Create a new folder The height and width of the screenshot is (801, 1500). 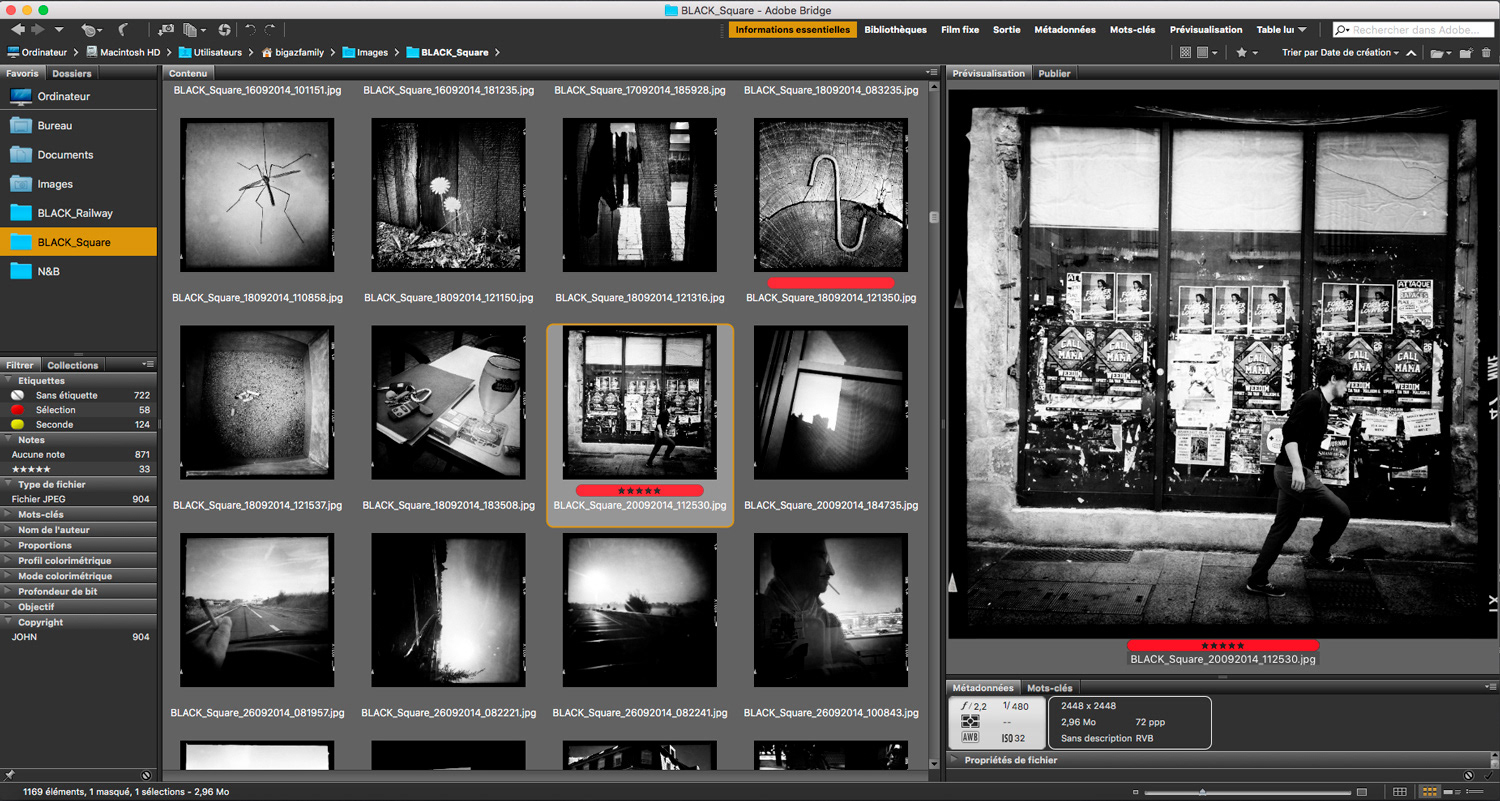[x=1466, y=53]
